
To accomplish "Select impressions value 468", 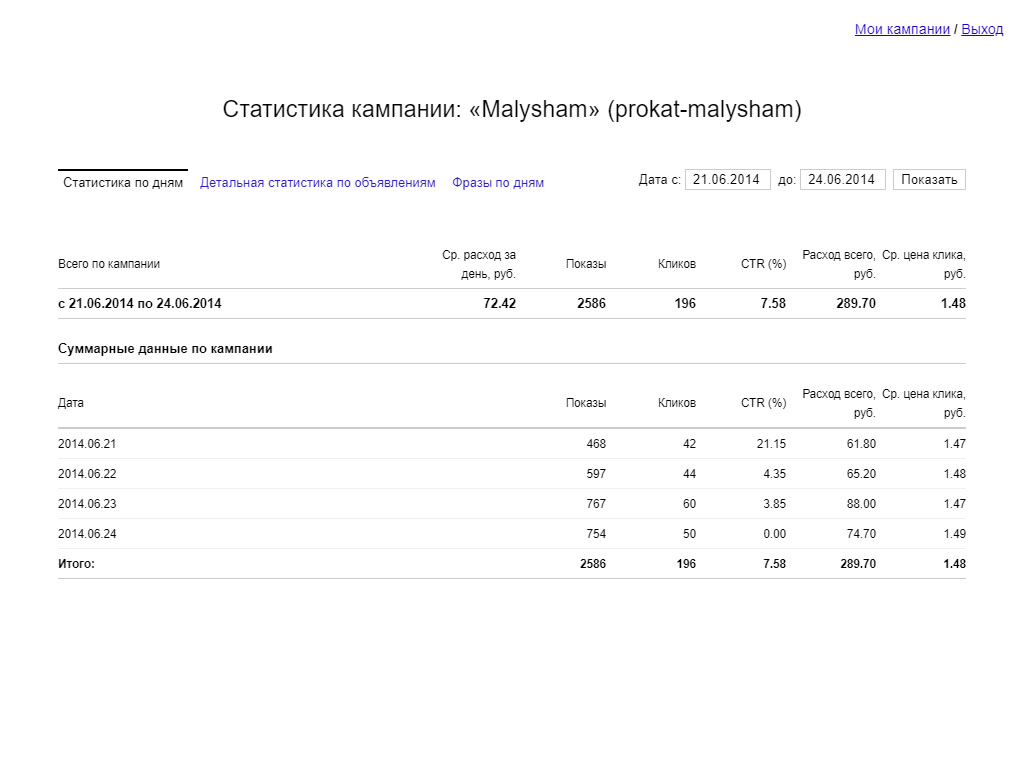I will (596, 443).
